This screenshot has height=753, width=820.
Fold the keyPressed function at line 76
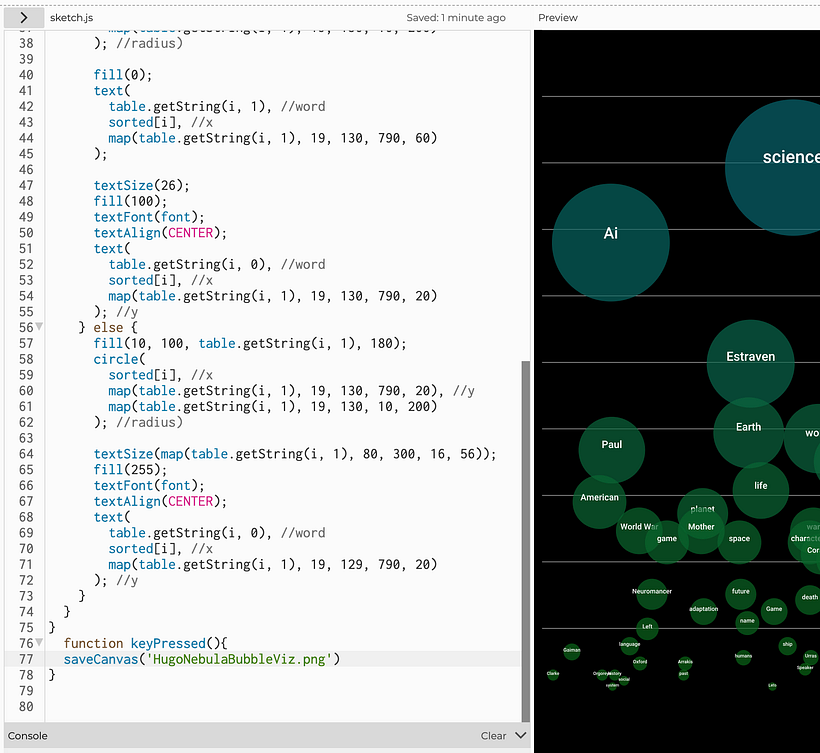[x=39, y=643]
